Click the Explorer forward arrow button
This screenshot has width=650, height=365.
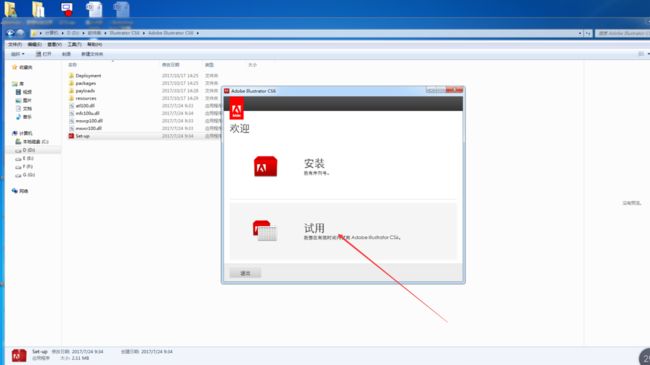(x=20, y=33)
